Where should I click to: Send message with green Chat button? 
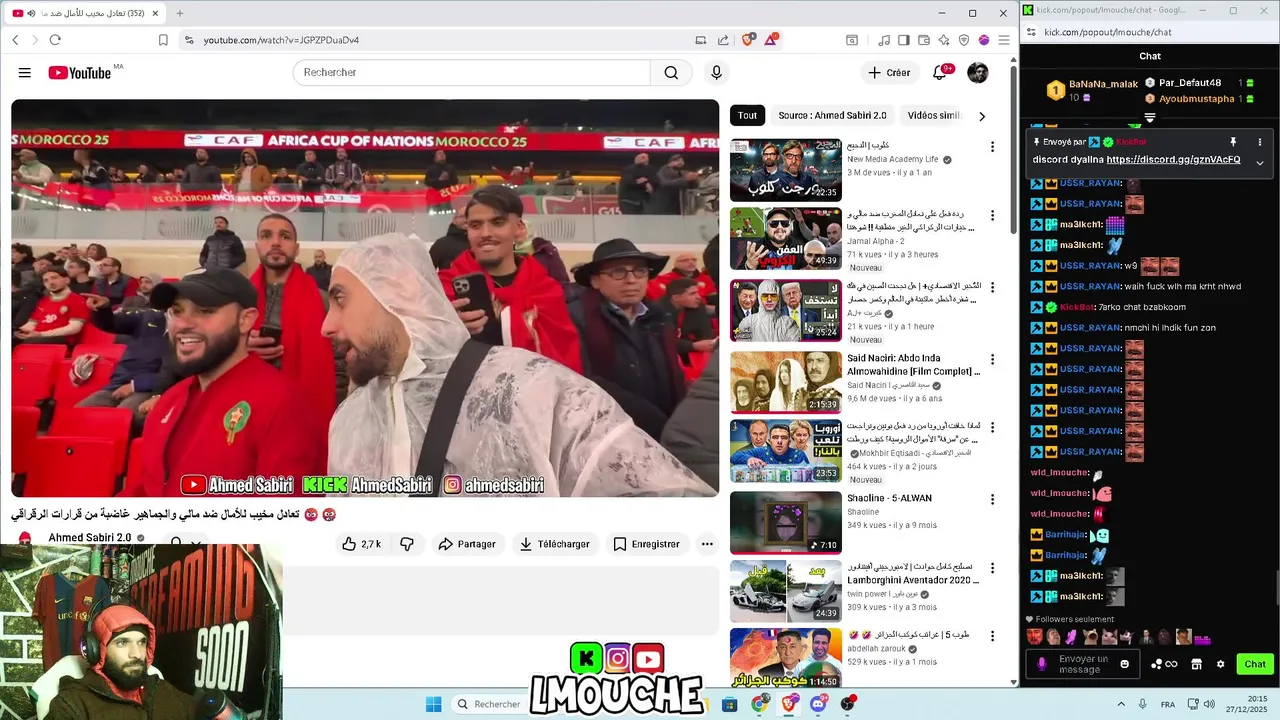pos(1254,664)
